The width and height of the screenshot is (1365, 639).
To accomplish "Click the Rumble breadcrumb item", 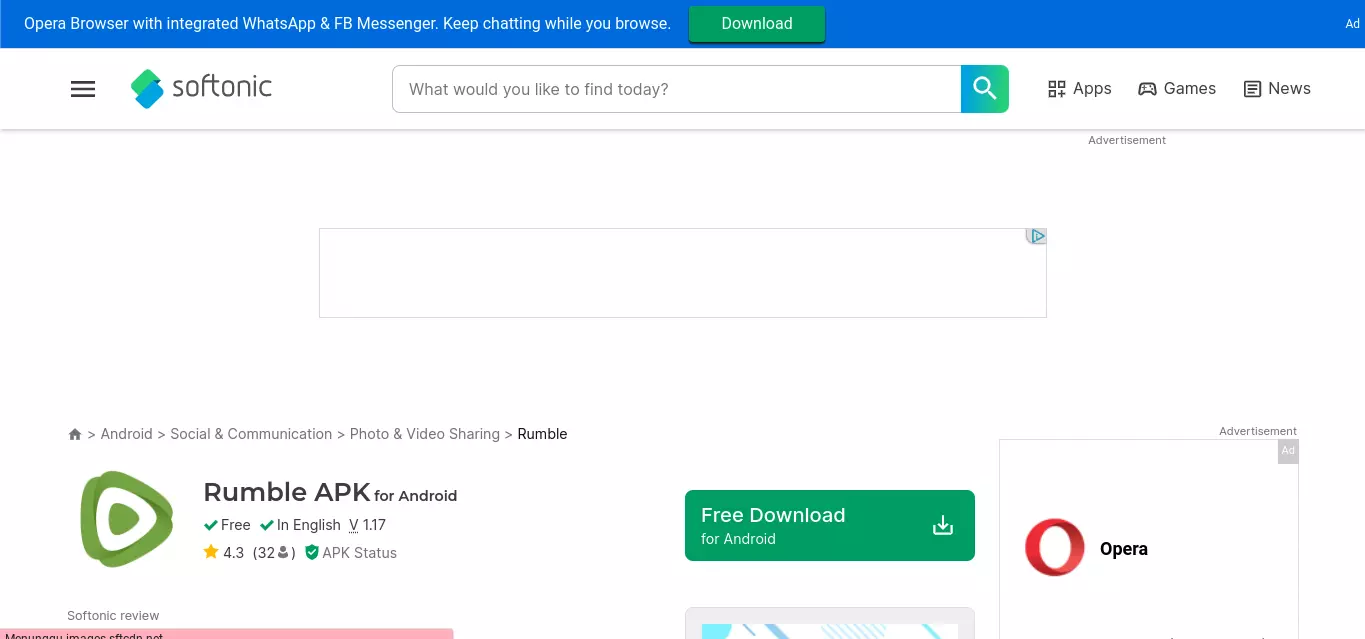I will pos(542,434).
